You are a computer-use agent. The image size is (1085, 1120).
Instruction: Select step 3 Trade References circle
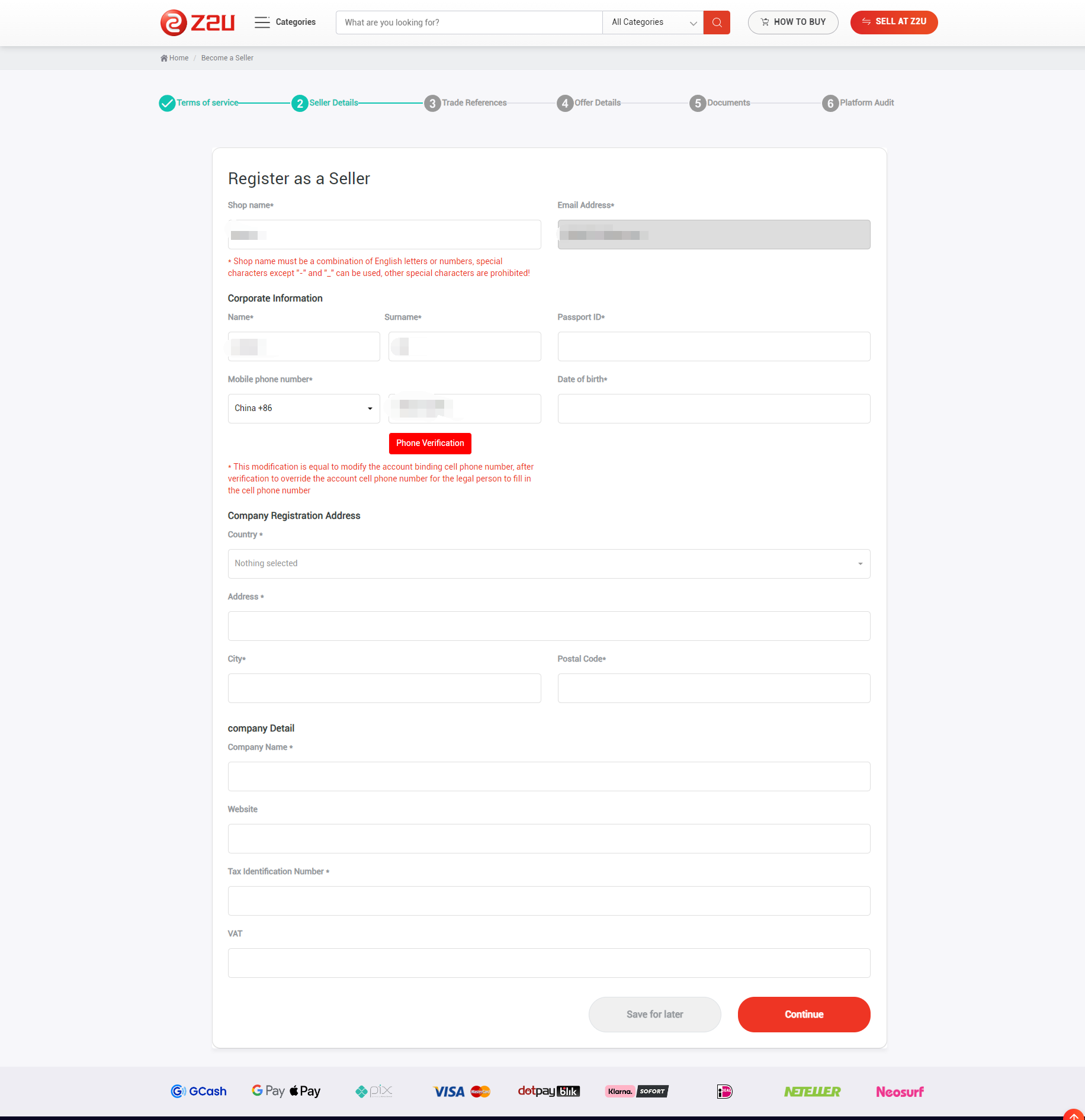point(432,103)
